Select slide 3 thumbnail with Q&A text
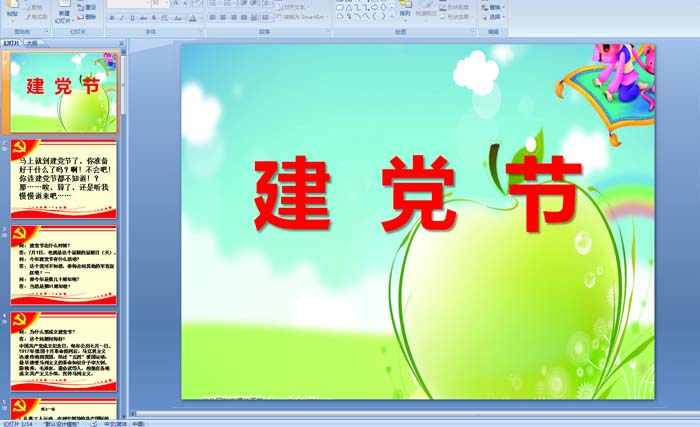Screen dimensions: 700x427 tap(64, 265)
